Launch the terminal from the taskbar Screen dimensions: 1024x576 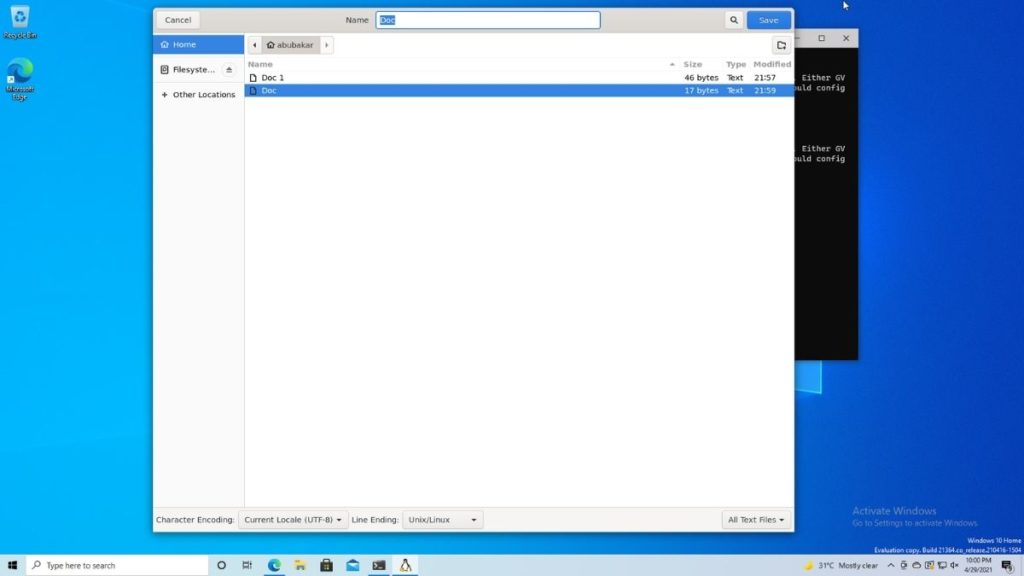379,565
